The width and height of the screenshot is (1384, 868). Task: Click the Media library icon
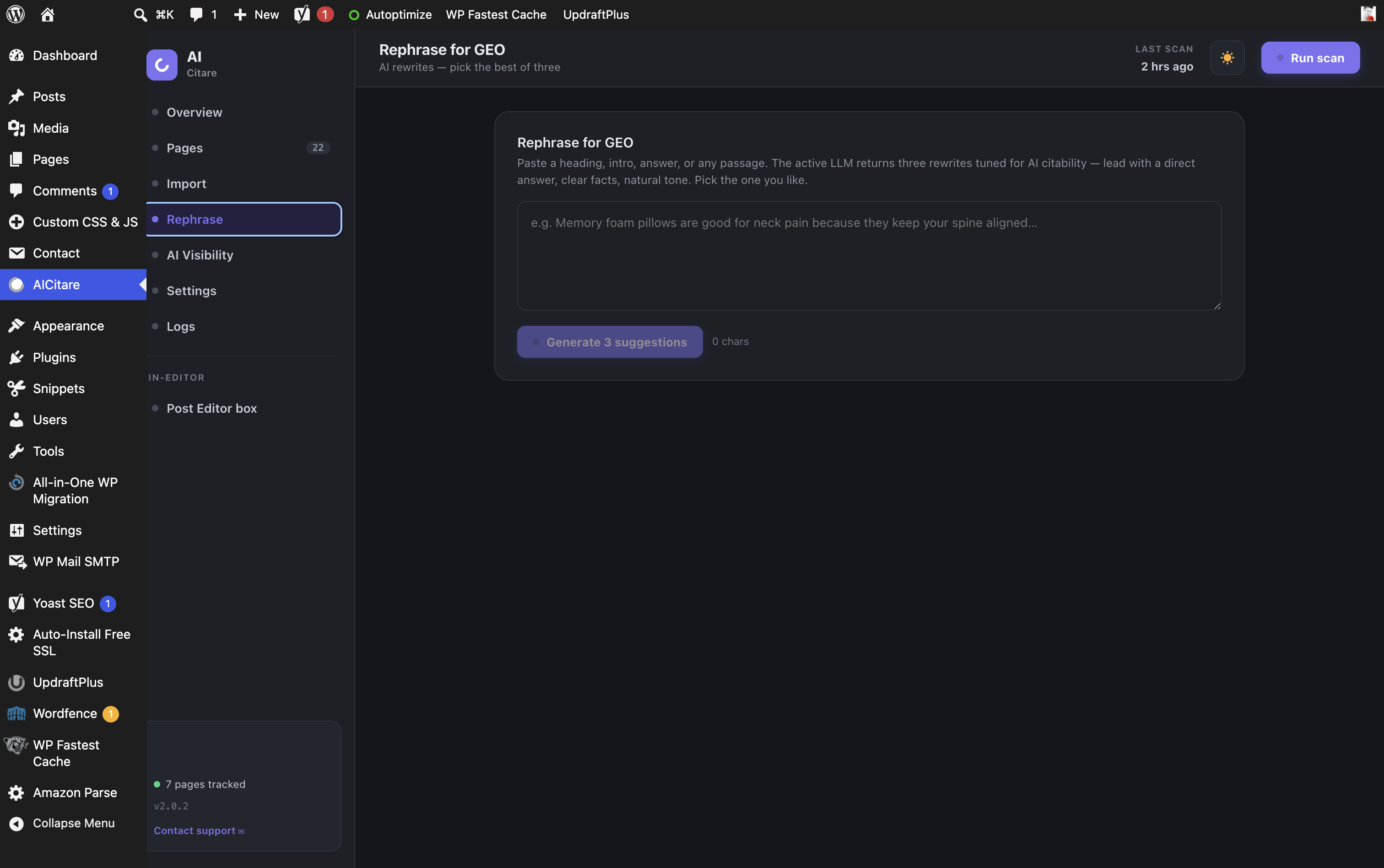(x=16, y=128)
